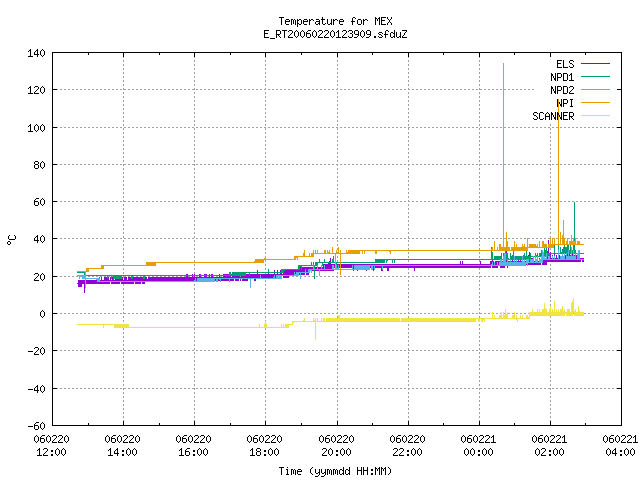640x480 pixels.
Task: Click the yellow SCANNER legend line sample
Action: tap(595, 116)
